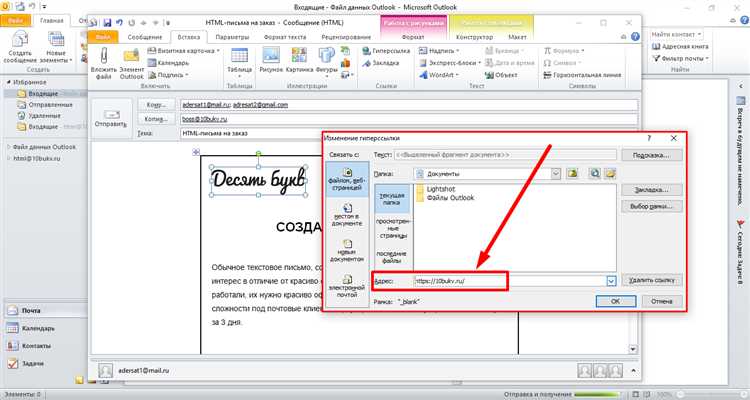750x400 pixels.
Task: Open the Надпись text box dropdown
Action: click(x=439, y=50)
